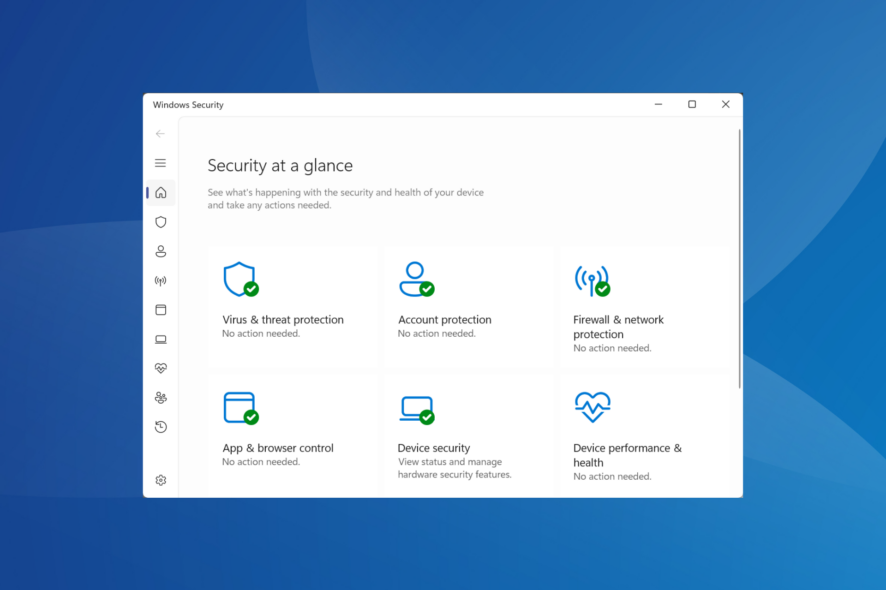The width and height of the screenshot is (886, 590).
Task: Click the 'See what's happening with the security' description
Action: (345, 199)
